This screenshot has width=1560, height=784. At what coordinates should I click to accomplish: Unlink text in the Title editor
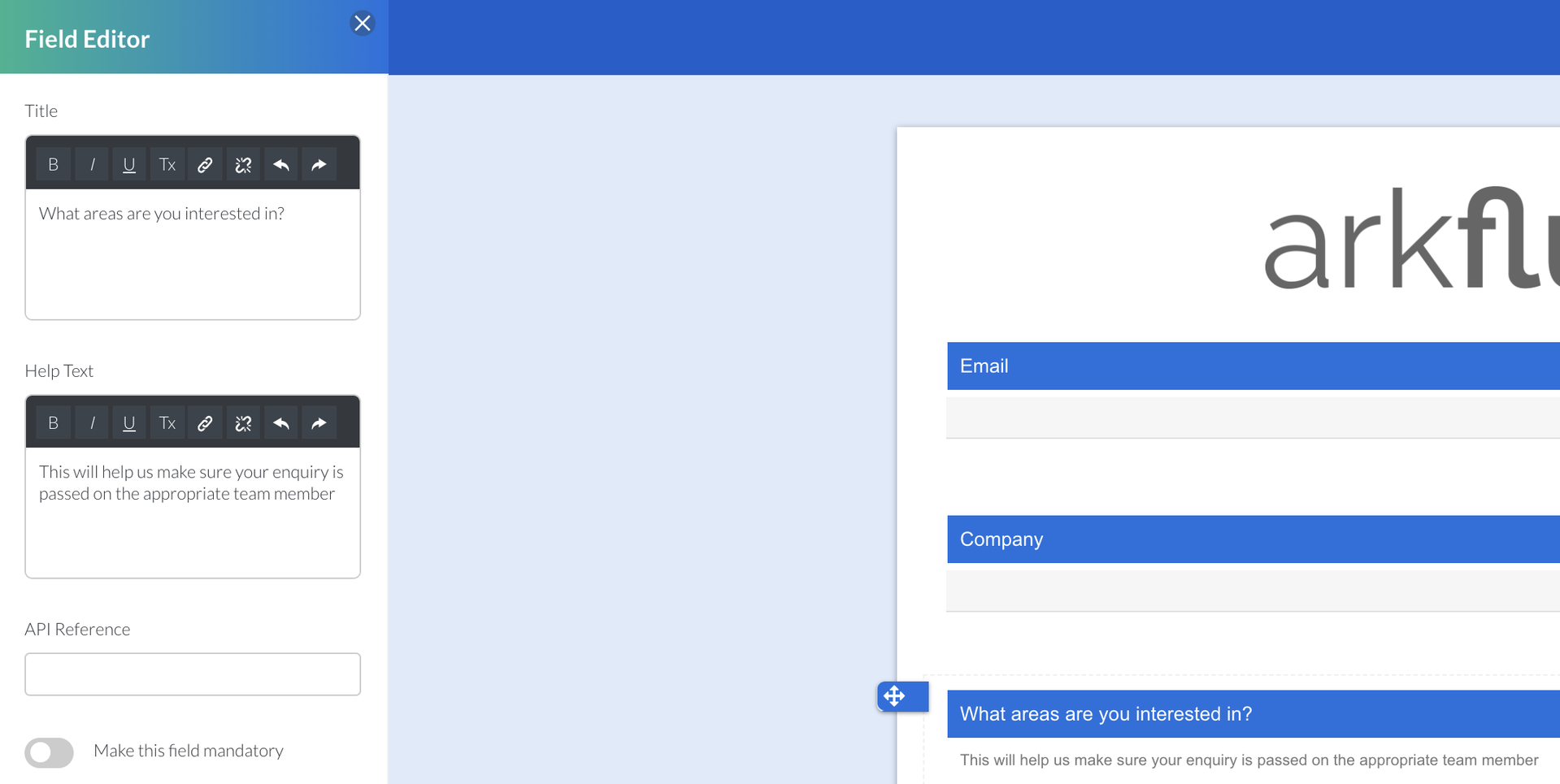tap(243, 163)
